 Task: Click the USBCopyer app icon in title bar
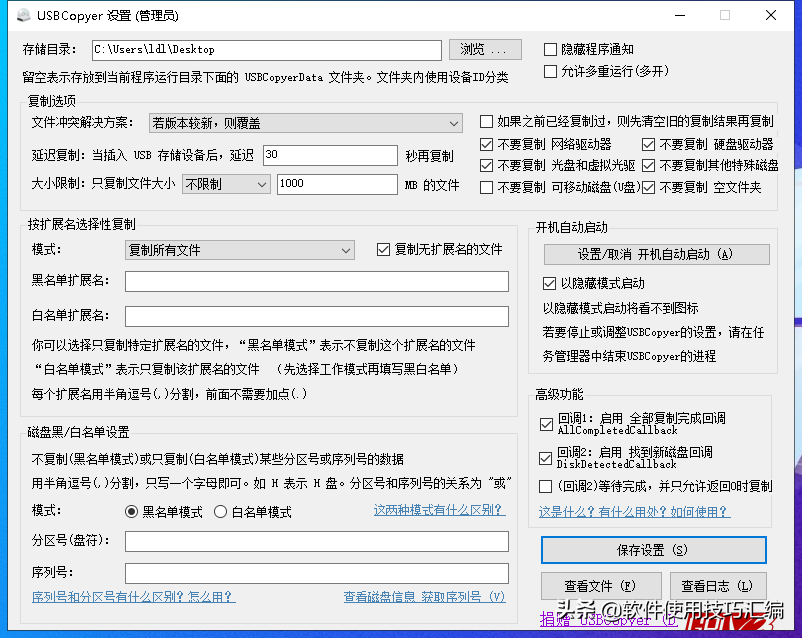(x=24, y=15)
